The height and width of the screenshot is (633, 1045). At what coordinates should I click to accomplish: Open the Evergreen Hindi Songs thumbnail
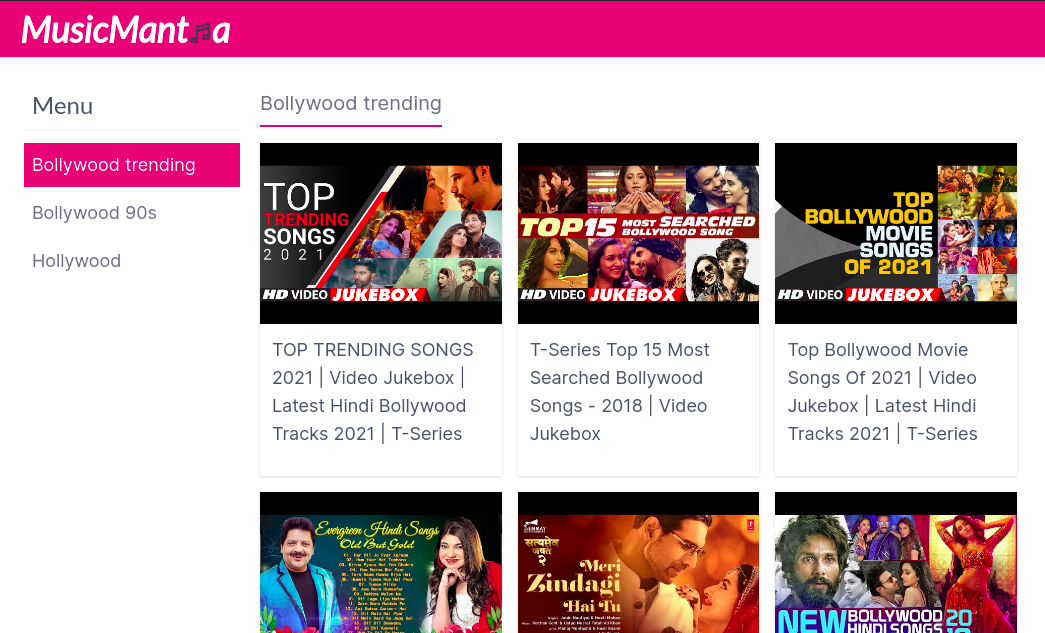[x=381, y=563]
